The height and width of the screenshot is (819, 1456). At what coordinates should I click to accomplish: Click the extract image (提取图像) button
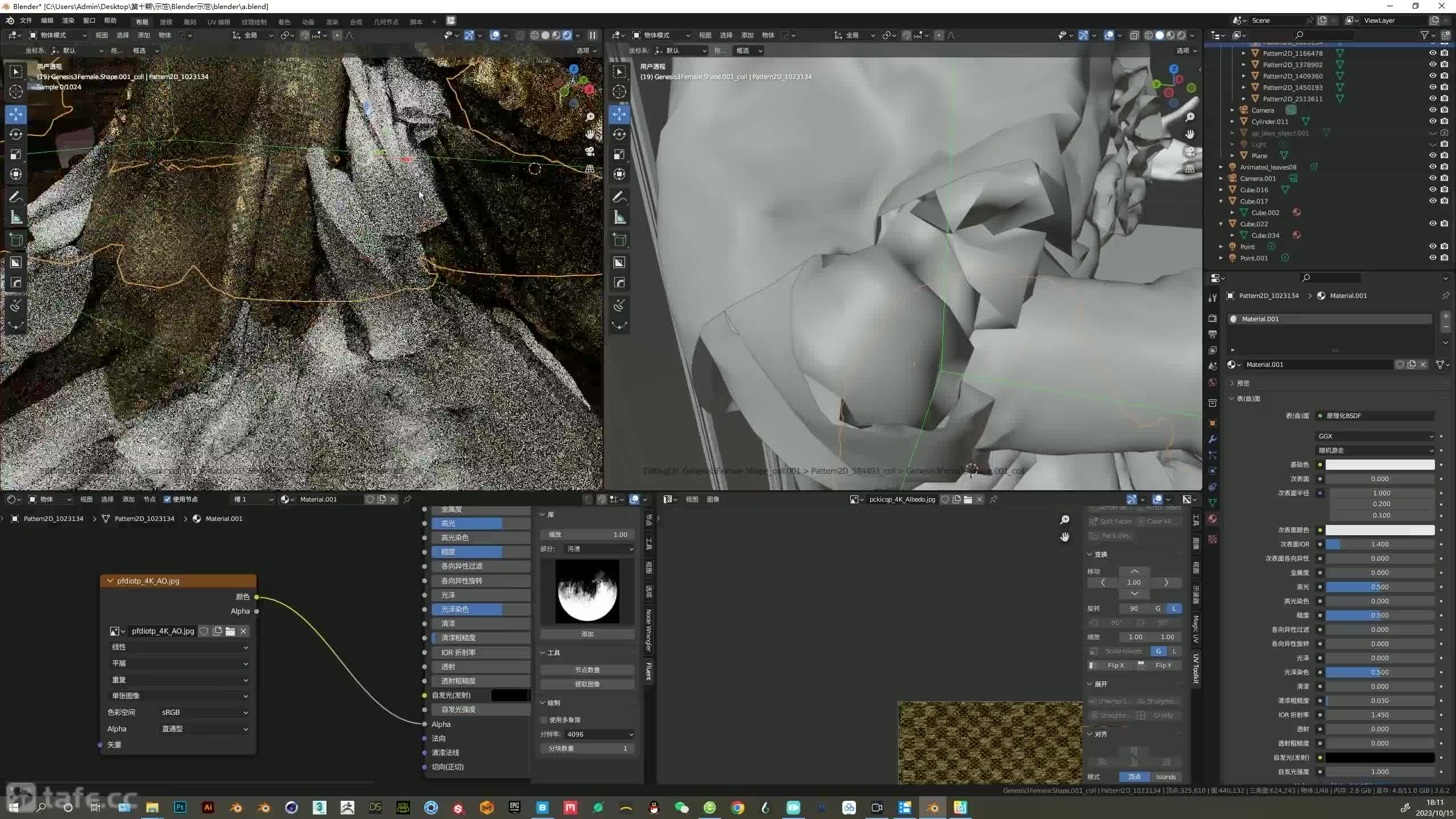588,684
